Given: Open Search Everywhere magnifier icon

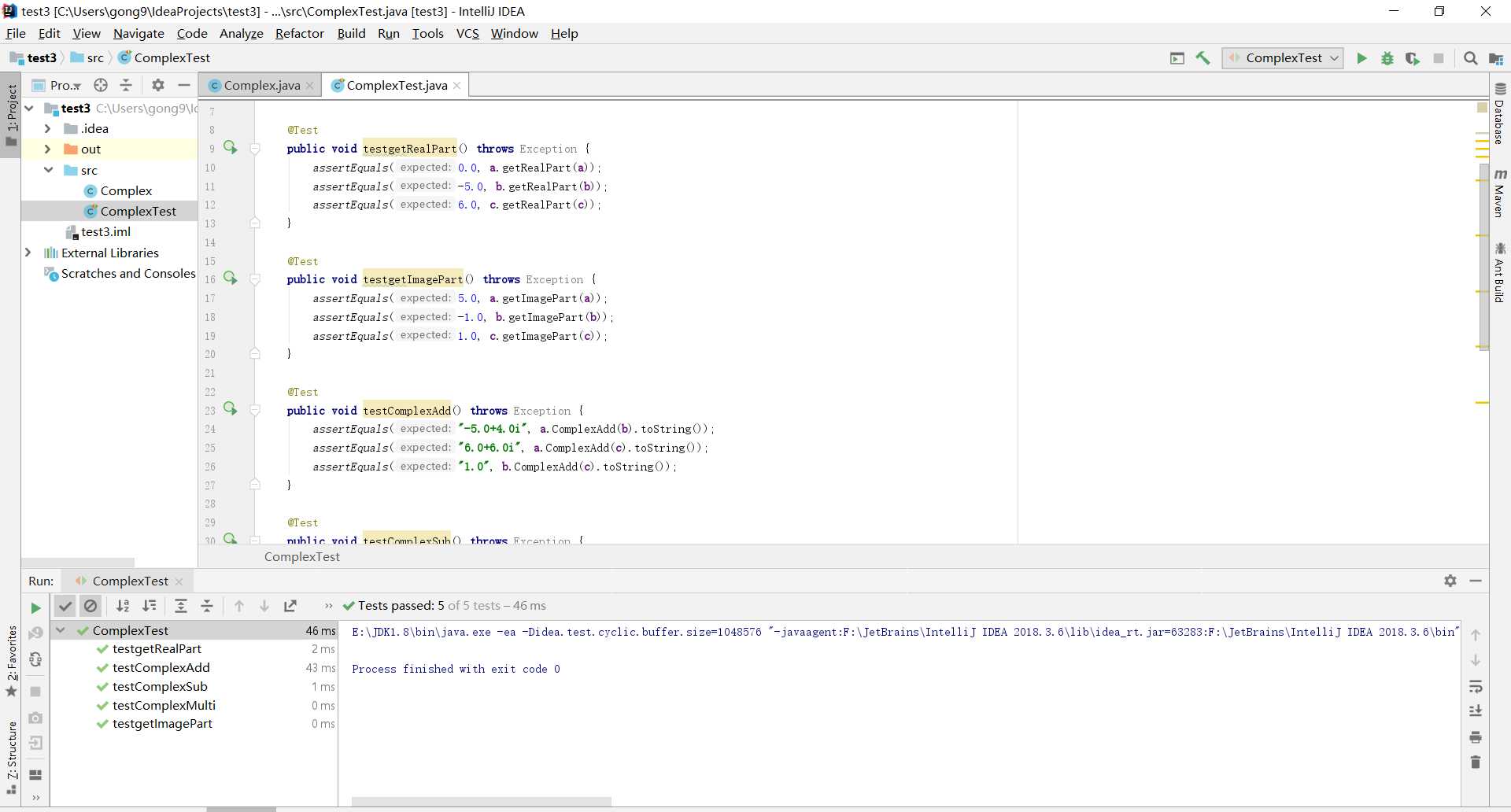Looking at the screenshot, I should click(1470, 58).
